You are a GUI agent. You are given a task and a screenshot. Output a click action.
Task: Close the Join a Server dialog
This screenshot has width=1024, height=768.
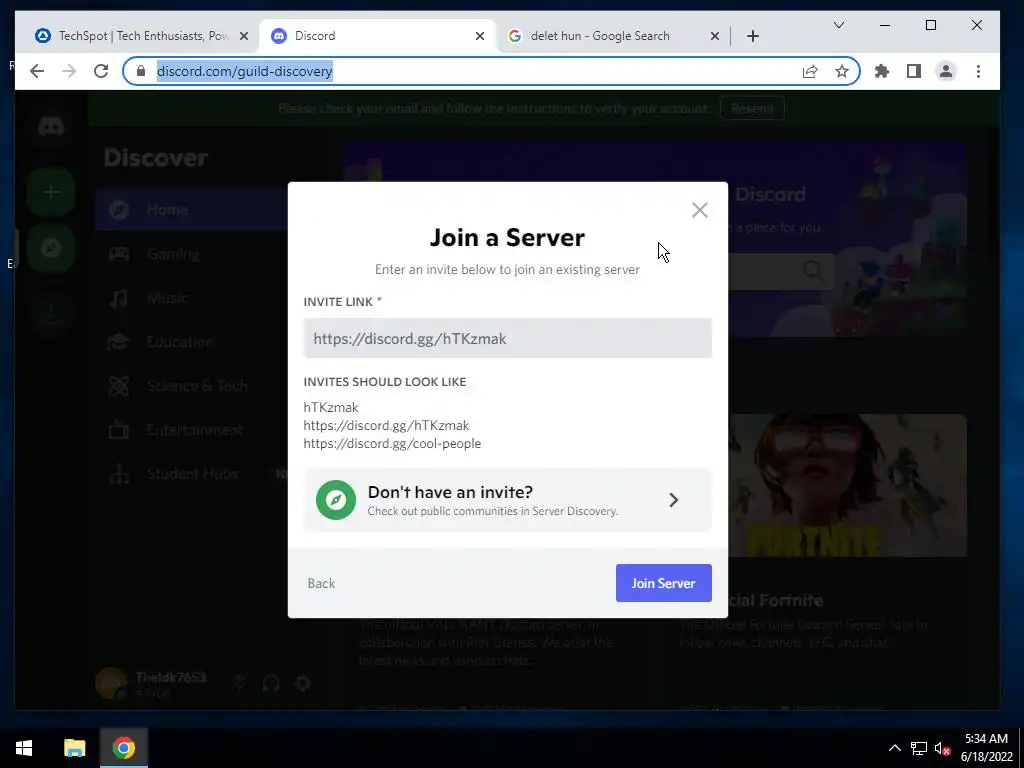coord(699,210)
